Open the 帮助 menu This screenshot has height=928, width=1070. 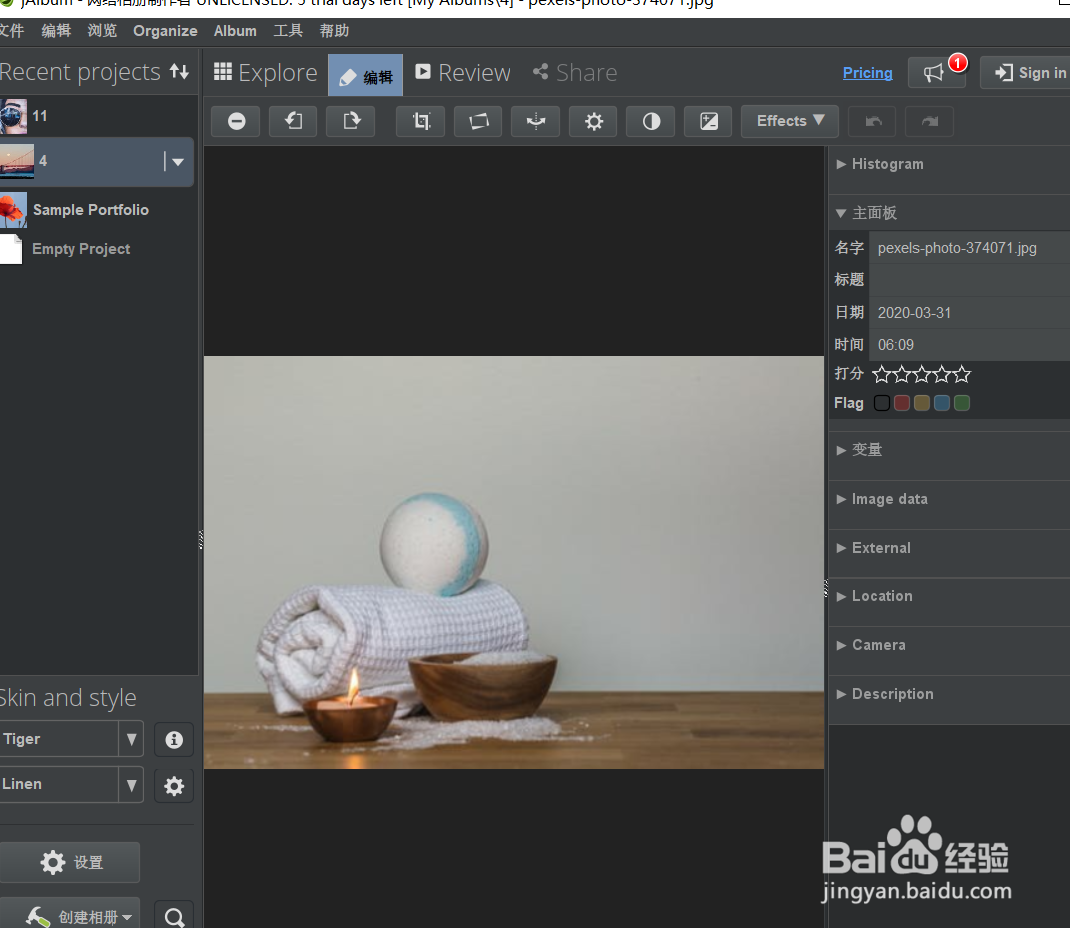(334, 31)
